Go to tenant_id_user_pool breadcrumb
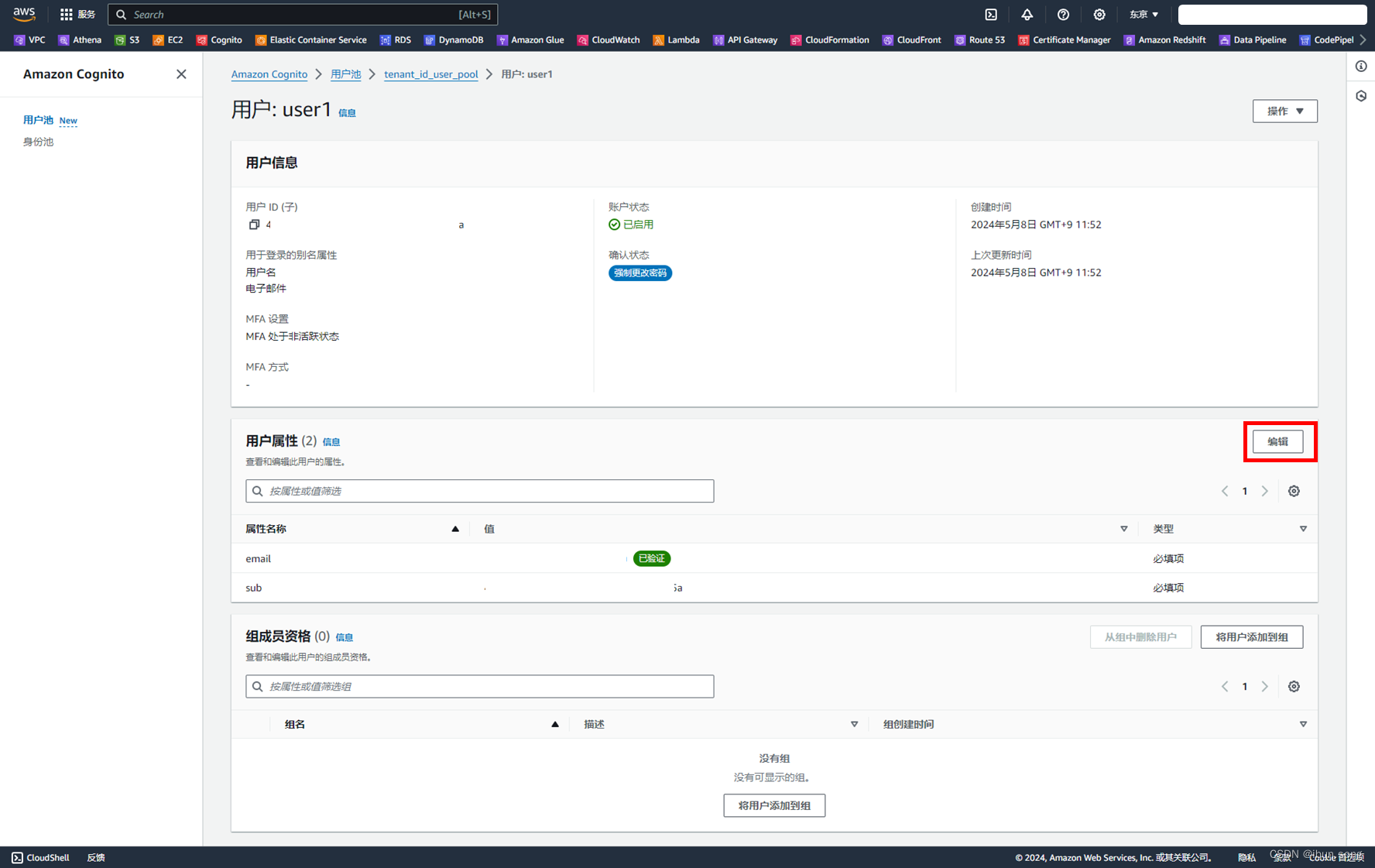Screen dimensions: 1375x868 [x=431, y=74]
